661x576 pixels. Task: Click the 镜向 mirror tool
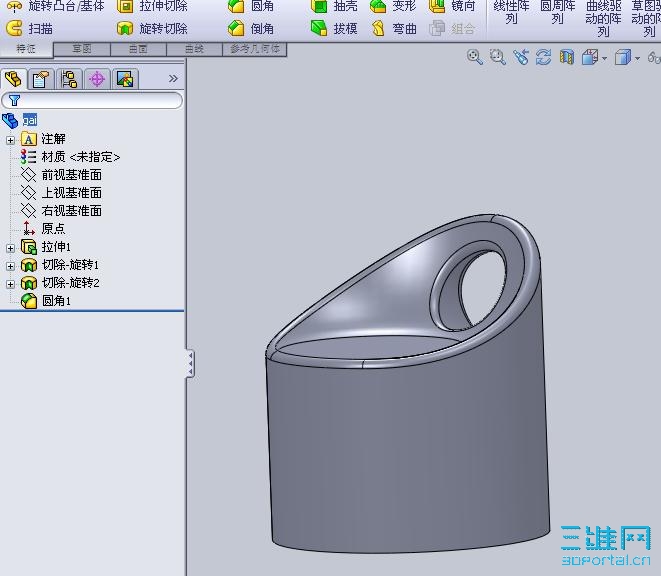[x=452, y=6]
